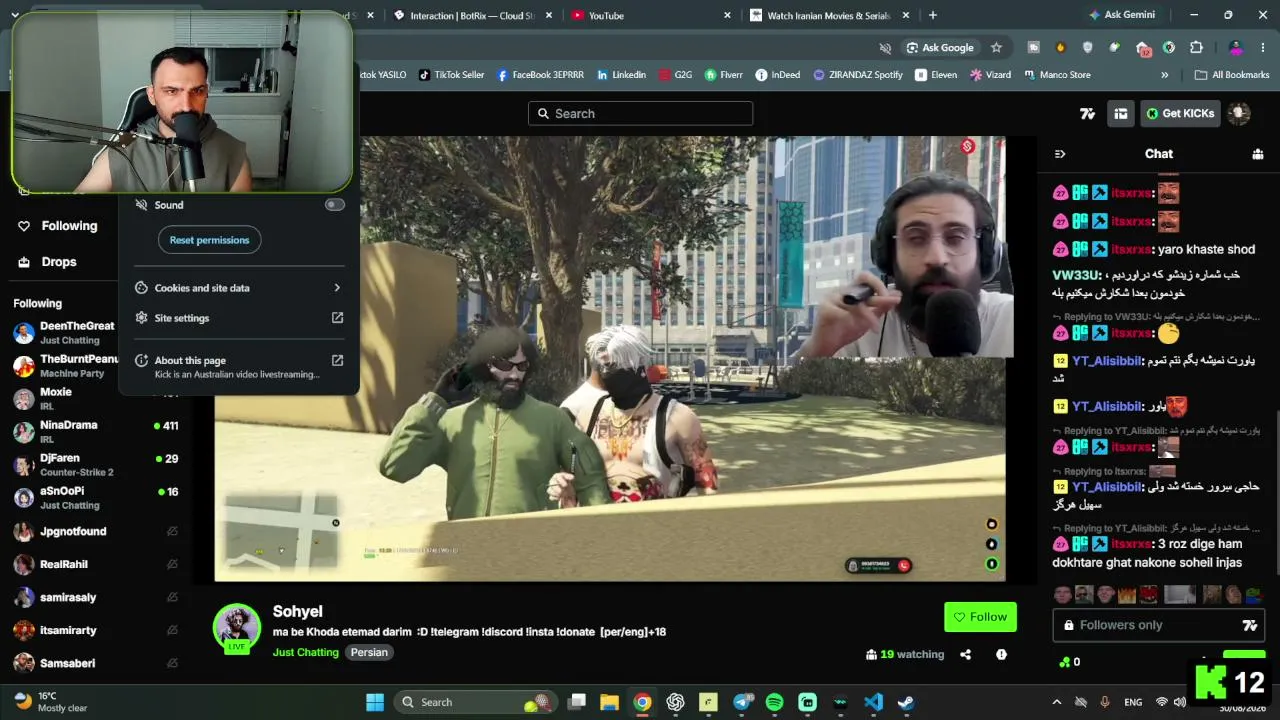Open Telegram from the taskbar
The height and width of the screenshot is (720, 1280).
coord(741,702)
